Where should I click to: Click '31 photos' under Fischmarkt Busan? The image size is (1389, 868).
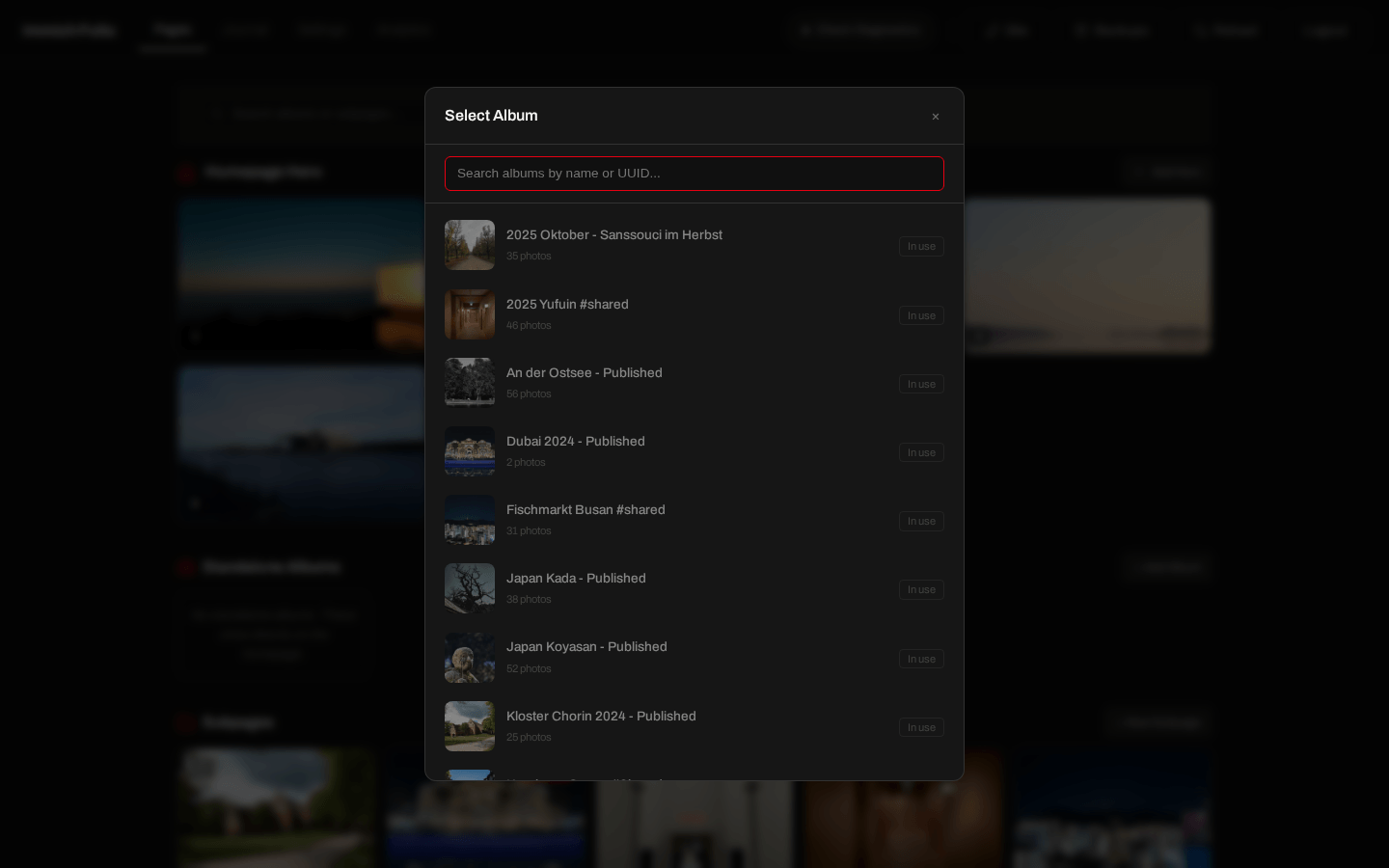[529, 531]
